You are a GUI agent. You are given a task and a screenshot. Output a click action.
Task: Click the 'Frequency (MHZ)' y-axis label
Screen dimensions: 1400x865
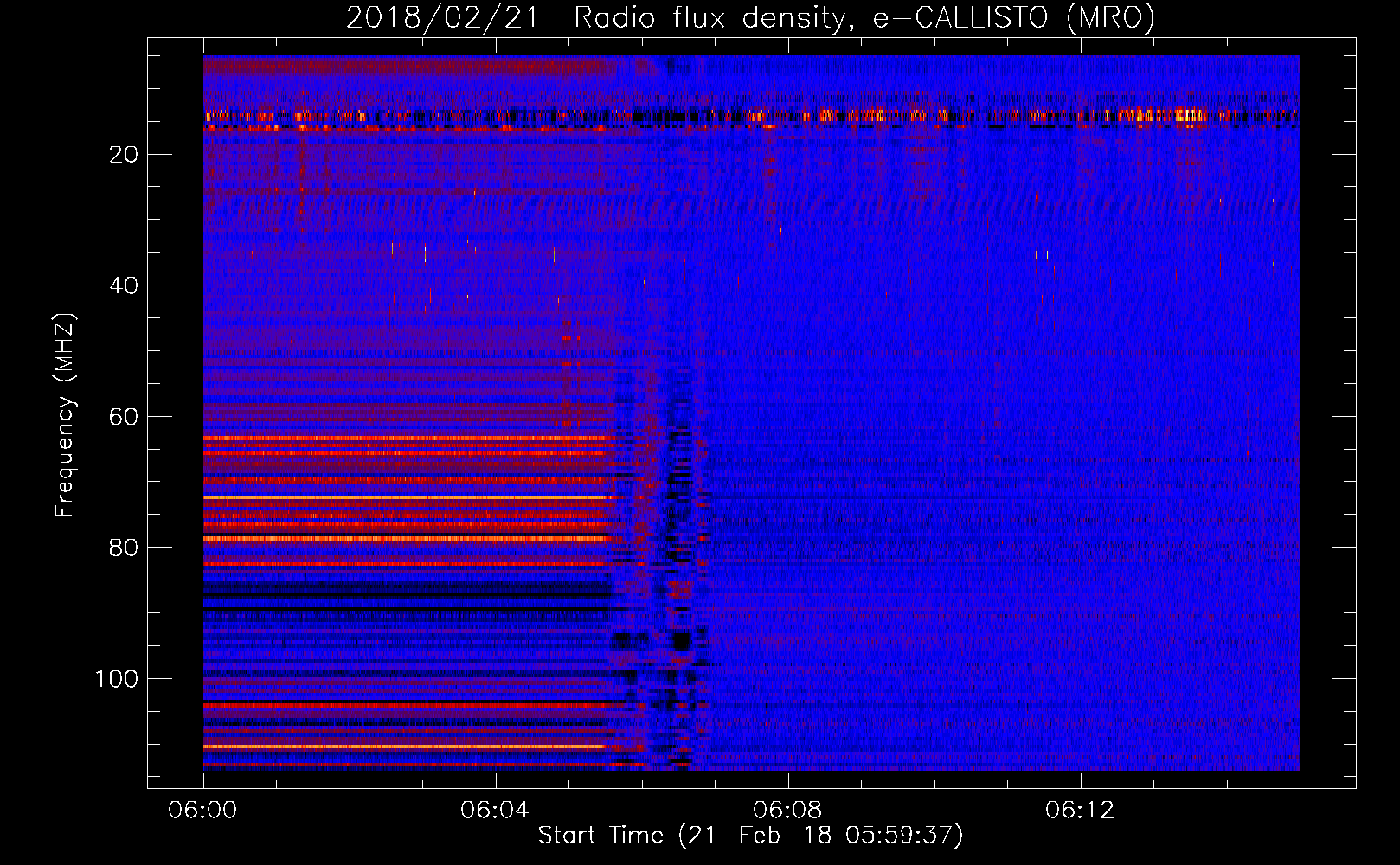point(65,415)
